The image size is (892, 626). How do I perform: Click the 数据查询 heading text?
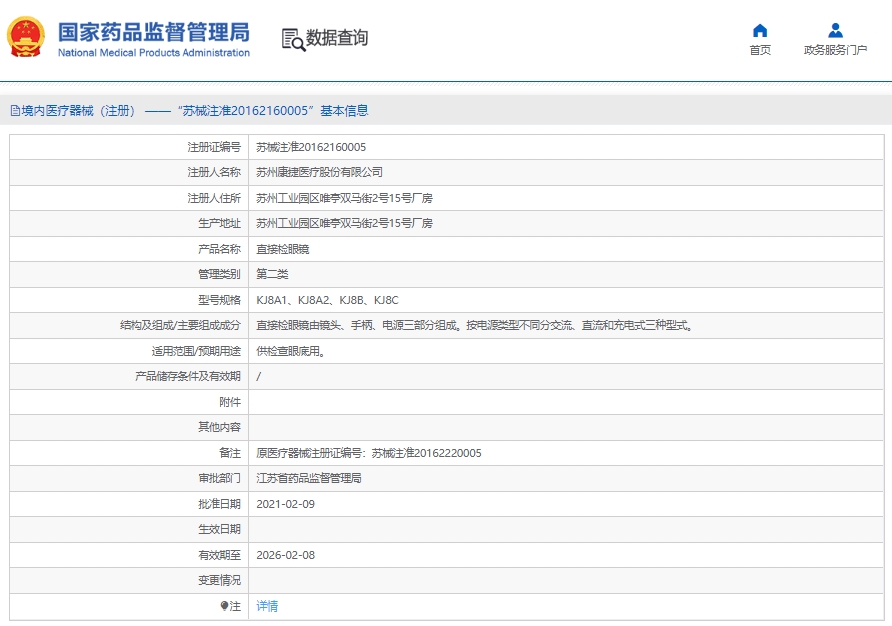tap(337, 38)
